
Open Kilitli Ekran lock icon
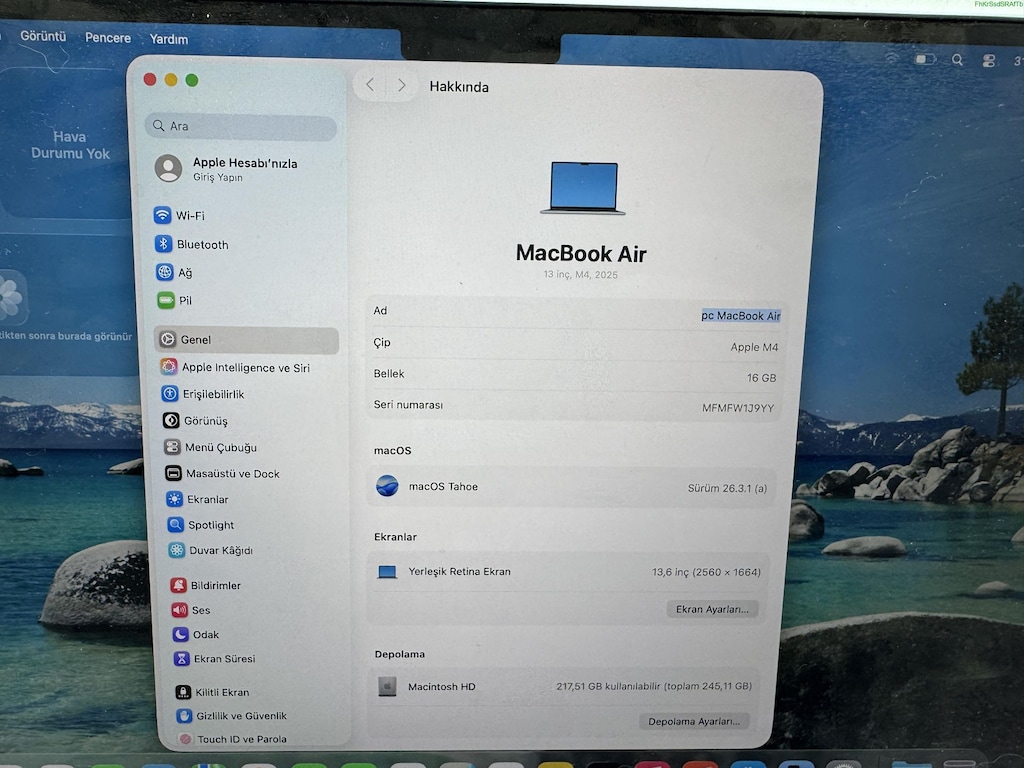click(184, 692)
